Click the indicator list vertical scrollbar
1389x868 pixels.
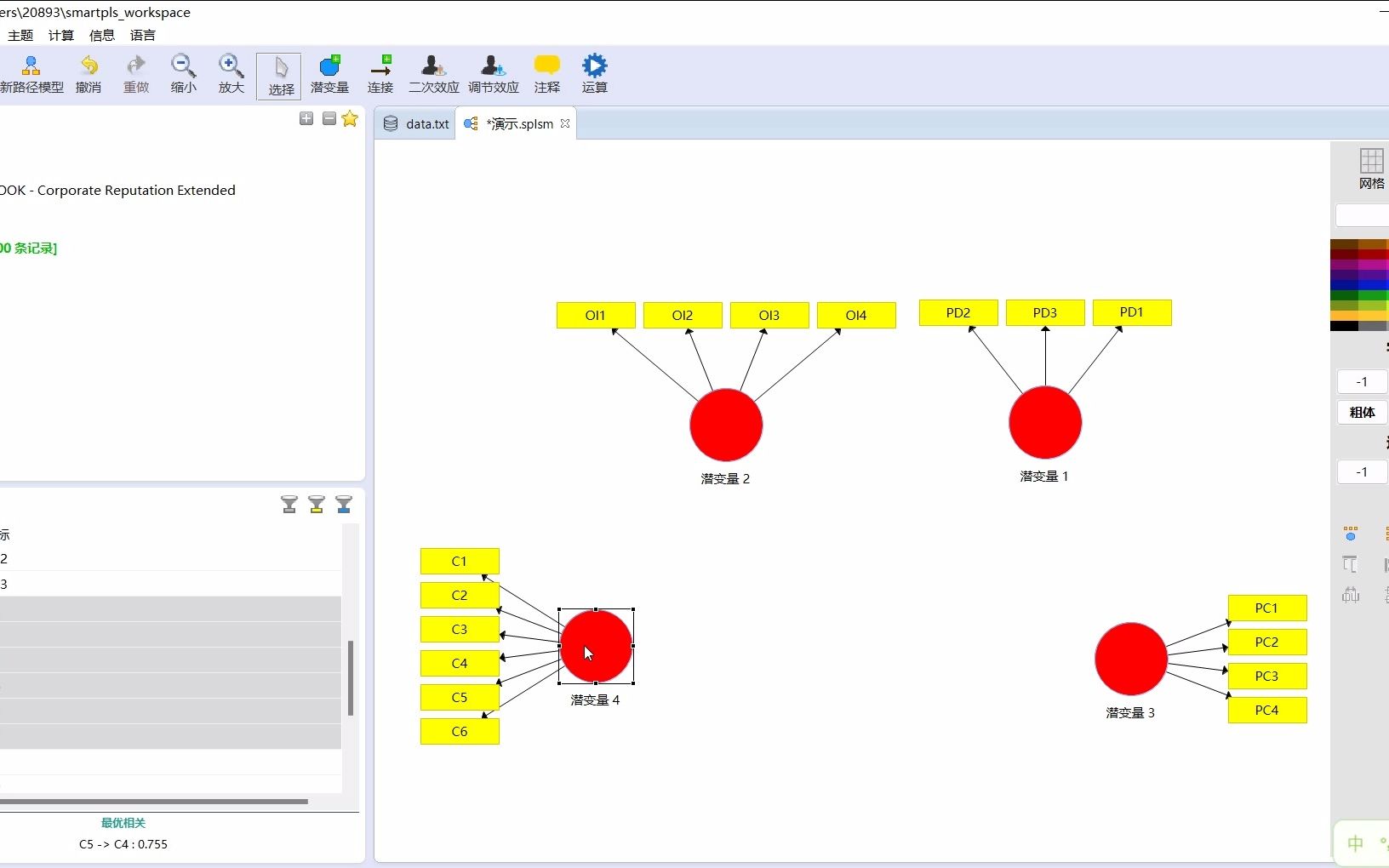351,678
